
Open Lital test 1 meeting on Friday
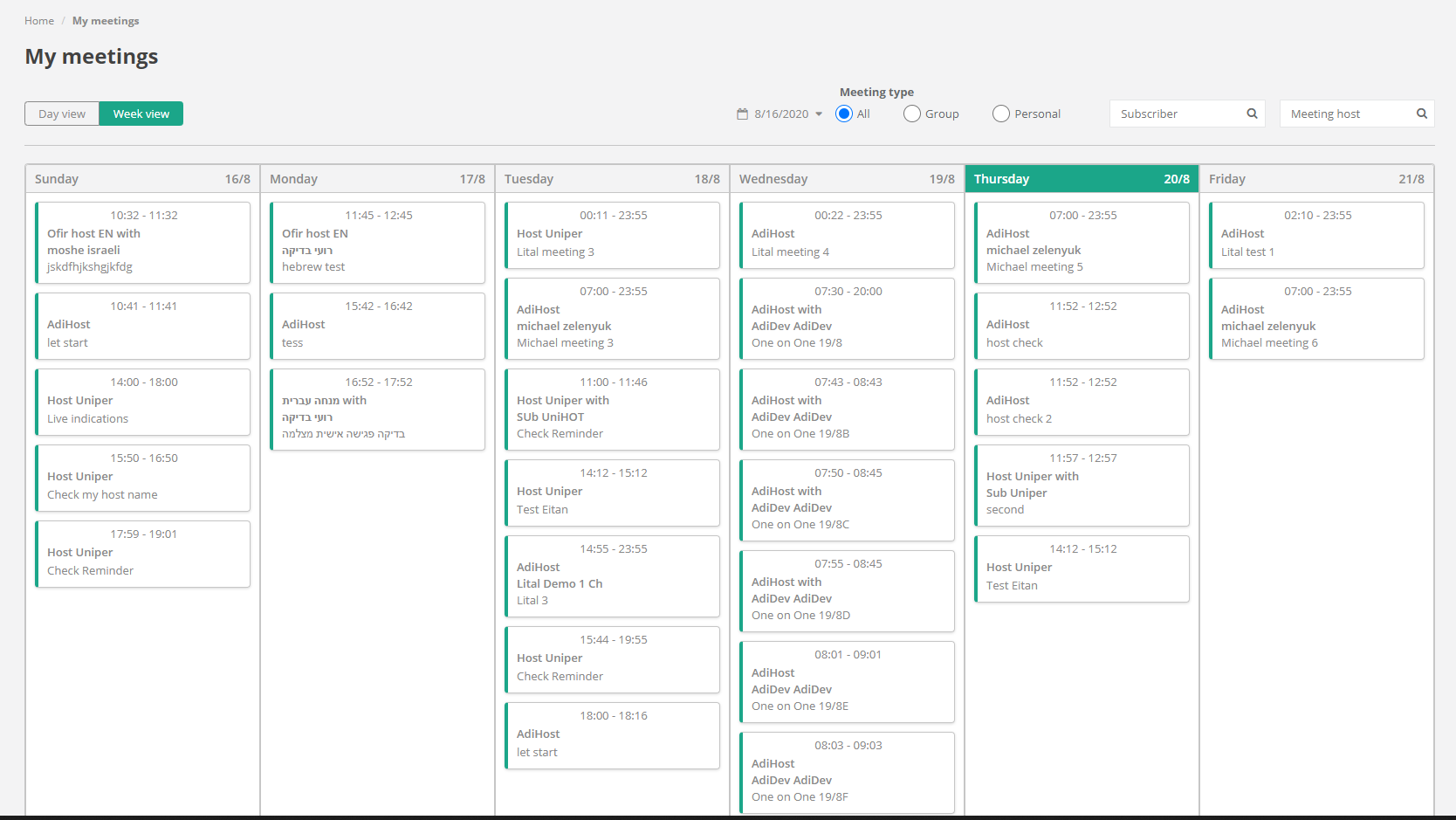(1316, 235)
